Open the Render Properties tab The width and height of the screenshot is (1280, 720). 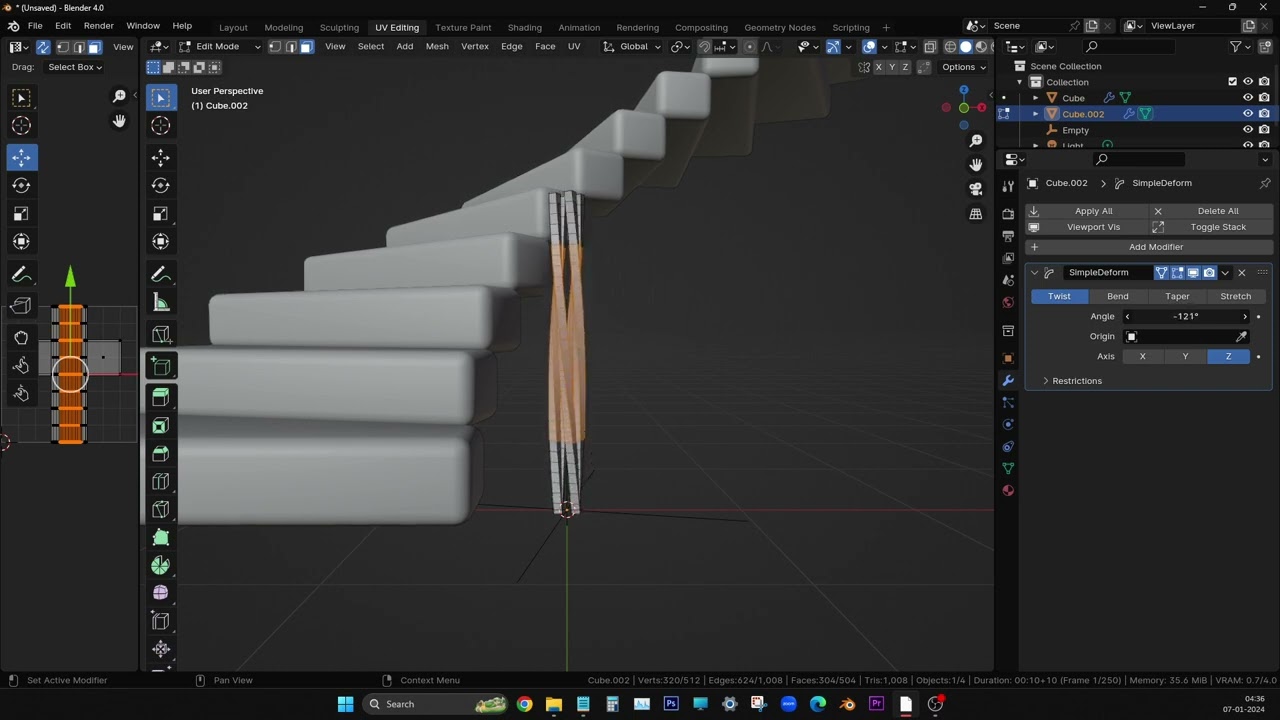[1008, 213]
